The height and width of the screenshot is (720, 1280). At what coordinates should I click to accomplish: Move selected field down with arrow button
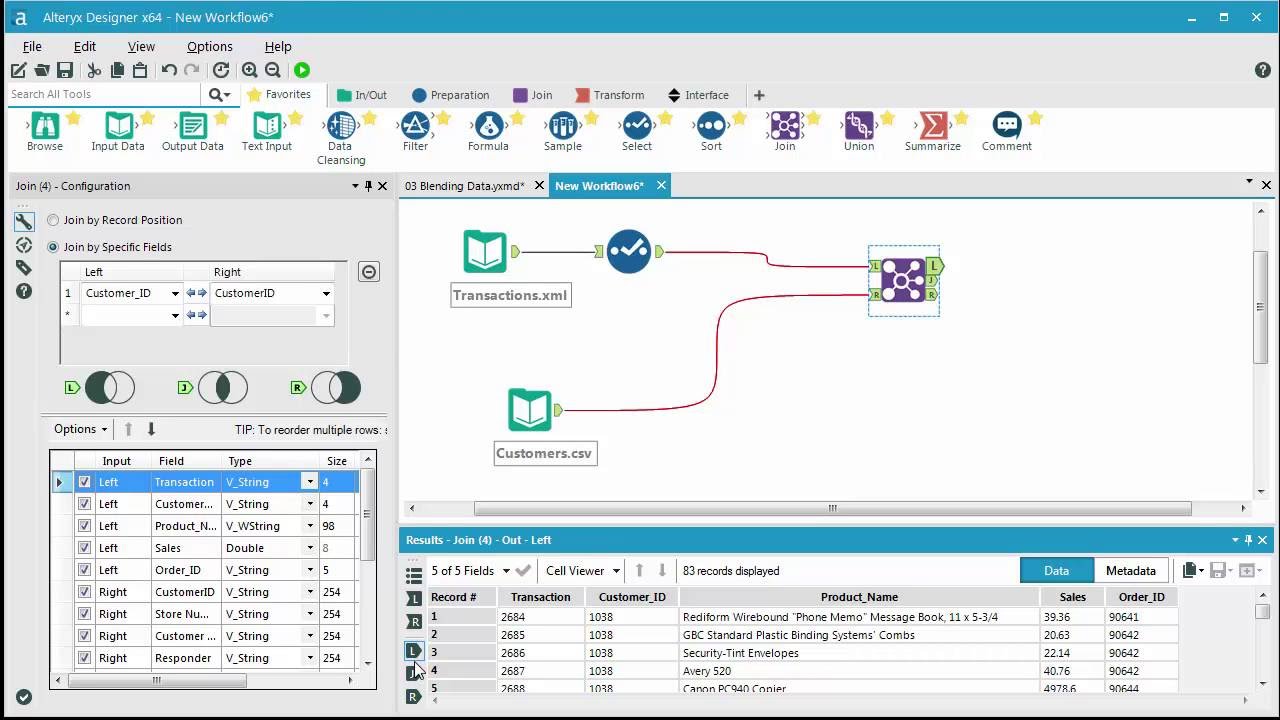tap(151, 429)
